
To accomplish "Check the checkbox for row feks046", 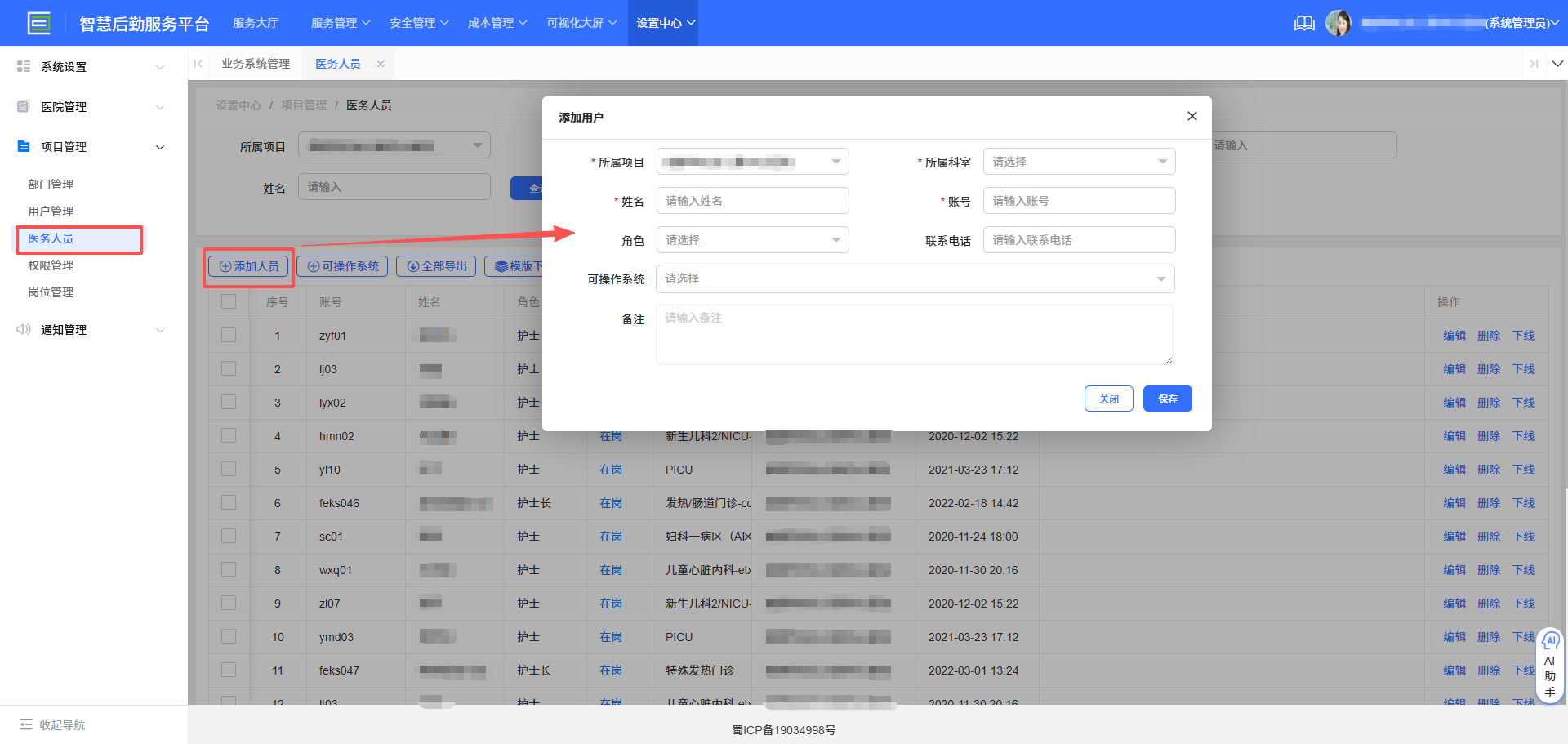I will point(229,503).
